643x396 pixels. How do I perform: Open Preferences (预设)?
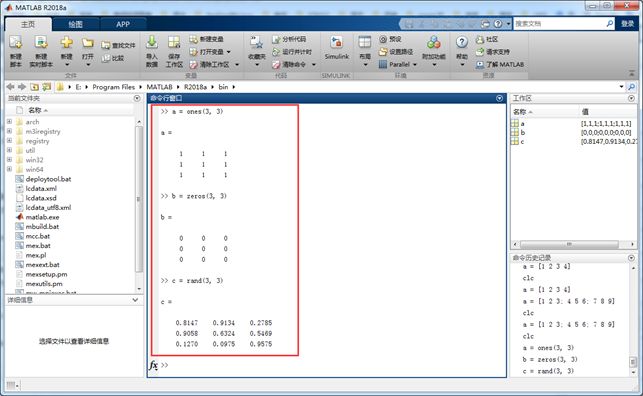(x=390, y=39)
